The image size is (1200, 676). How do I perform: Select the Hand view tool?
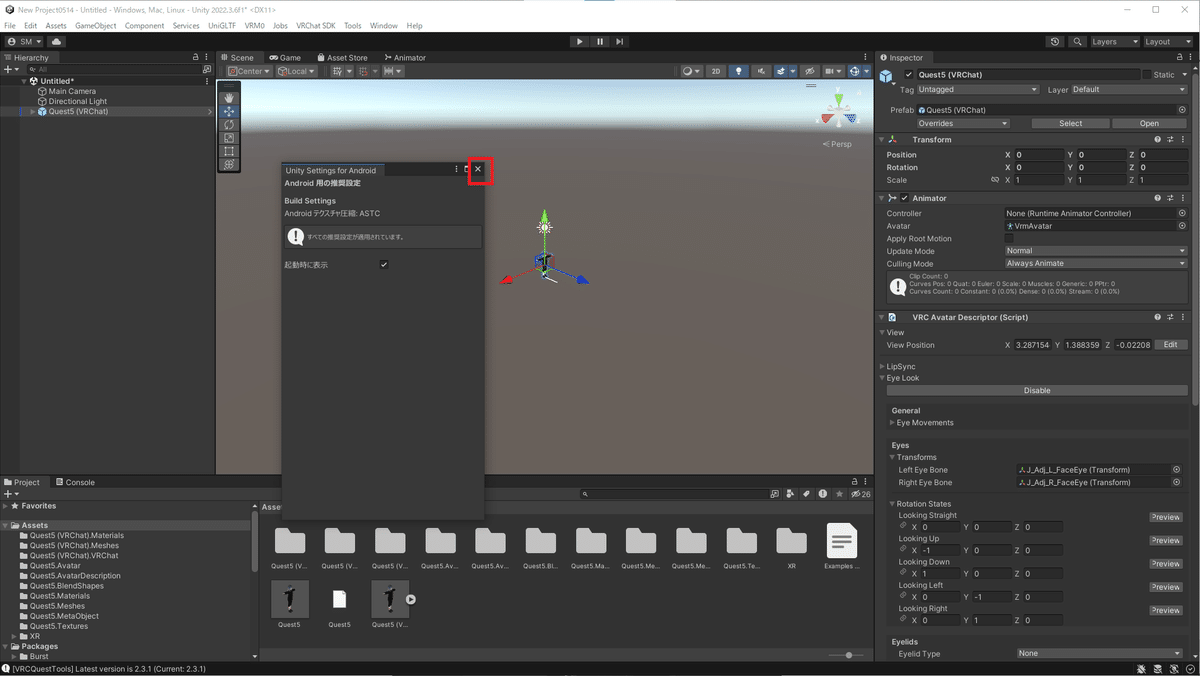229,98
